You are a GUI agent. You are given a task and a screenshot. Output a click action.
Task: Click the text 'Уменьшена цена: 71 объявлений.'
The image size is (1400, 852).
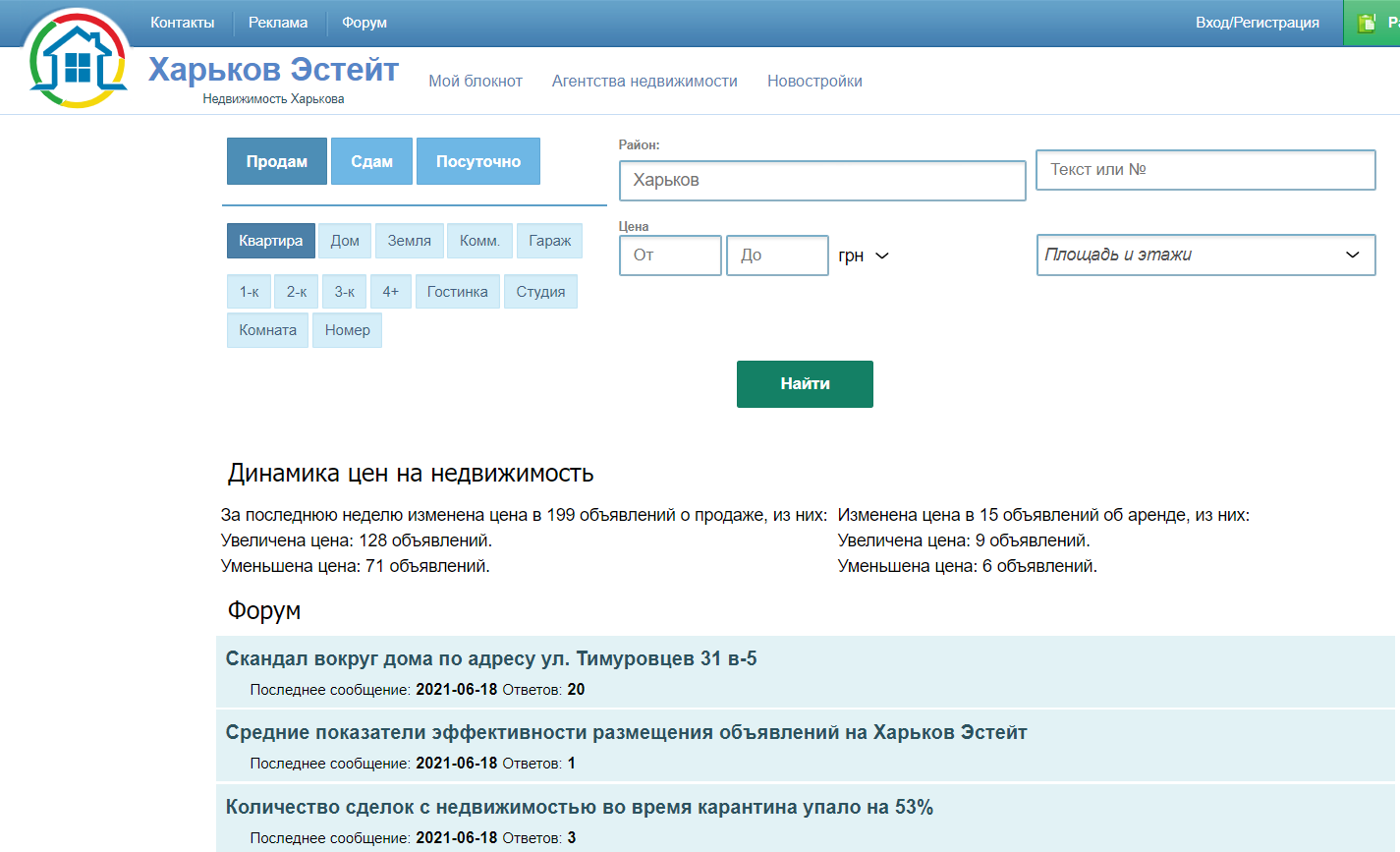click(356, 566)
